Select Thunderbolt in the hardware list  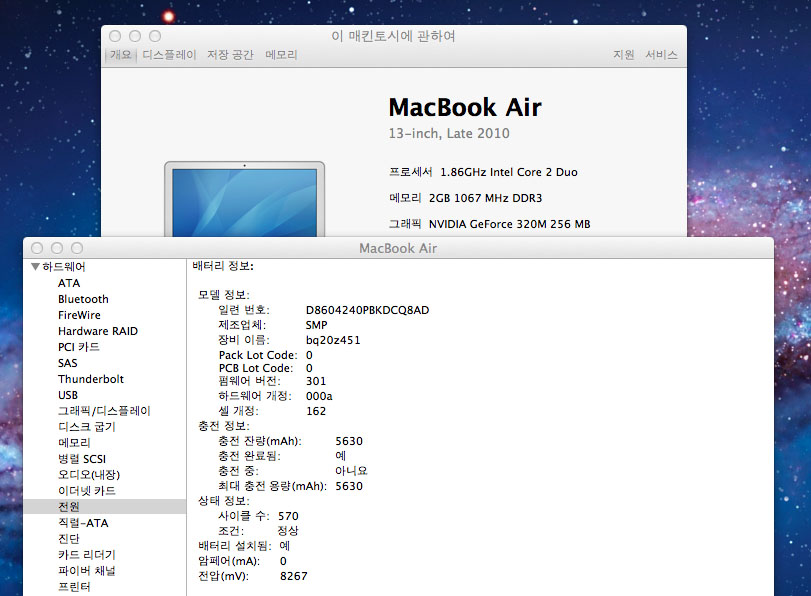[91, 379]
